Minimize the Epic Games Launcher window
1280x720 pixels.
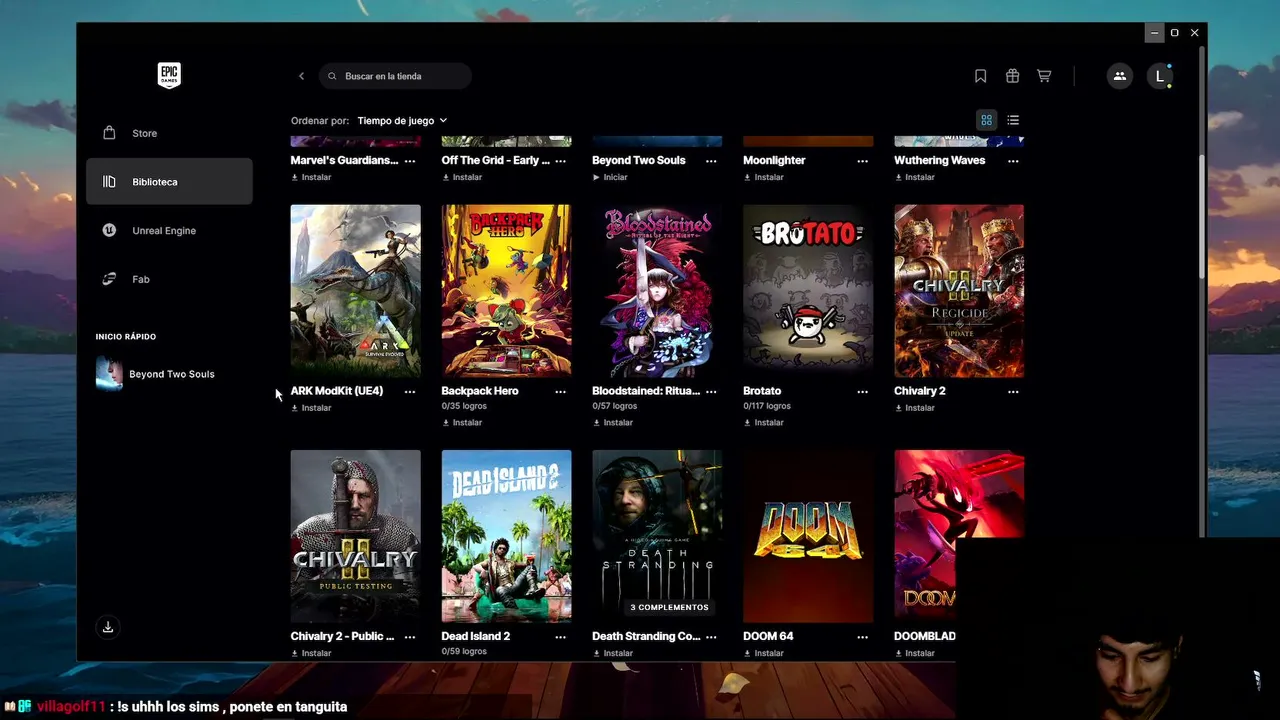coord(1154,33)
